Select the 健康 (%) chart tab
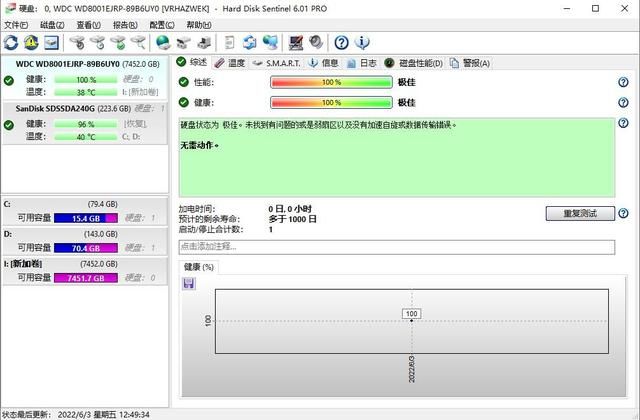 [x=199, y=267]
